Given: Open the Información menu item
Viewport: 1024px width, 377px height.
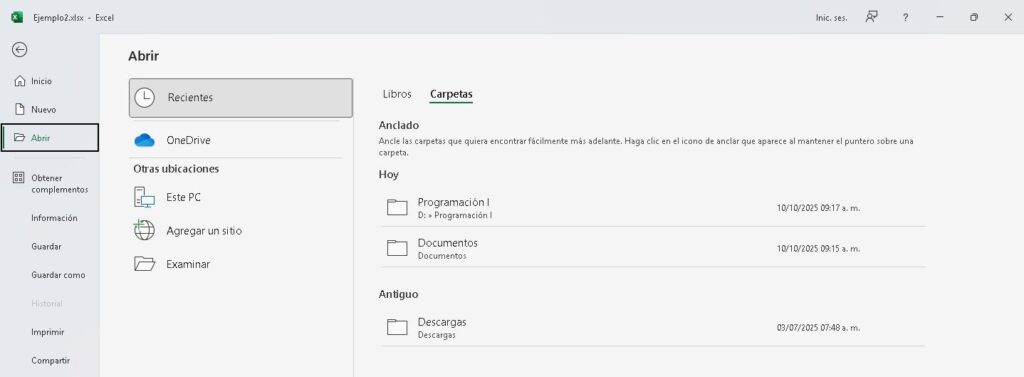Looking at the screenshot, I should (54, 218).
